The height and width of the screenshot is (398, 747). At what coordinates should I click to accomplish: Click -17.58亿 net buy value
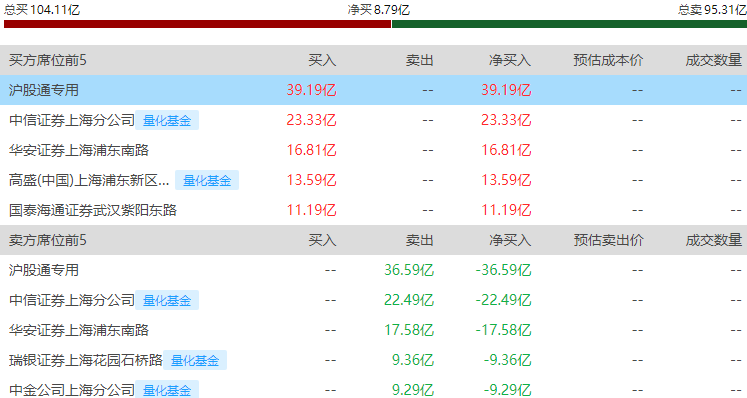tap(504, 330)
